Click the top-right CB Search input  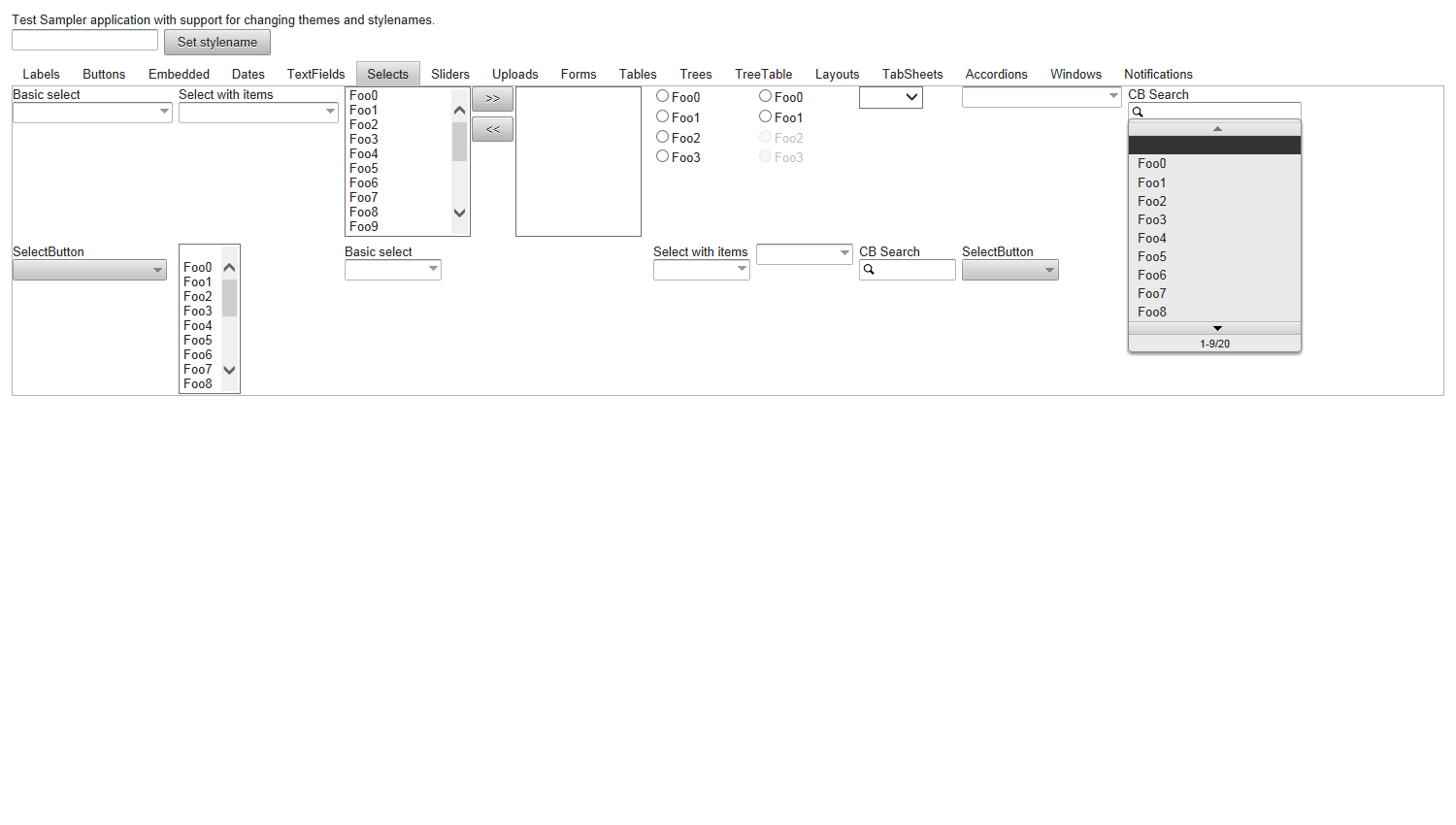coord(1214,112)
